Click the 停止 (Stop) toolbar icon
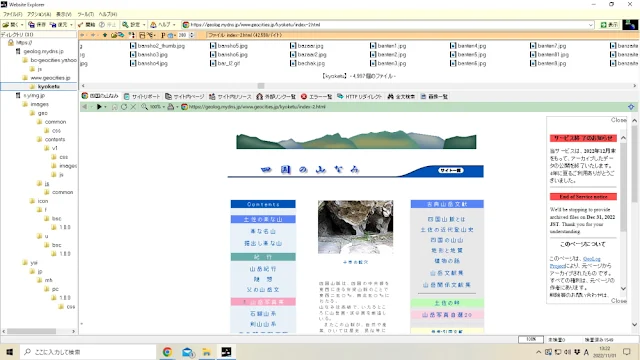The image size is (640, 360). point(102,25)
